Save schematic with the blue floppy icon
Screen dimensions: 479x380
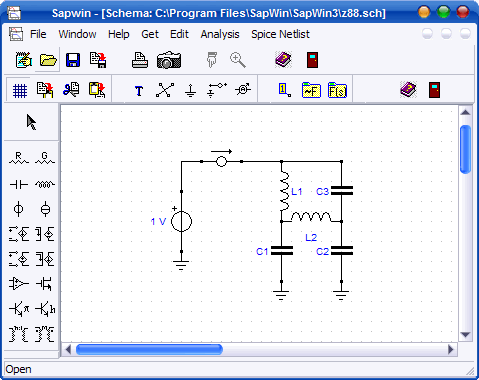pyautogui.click(x=73, y=60)
